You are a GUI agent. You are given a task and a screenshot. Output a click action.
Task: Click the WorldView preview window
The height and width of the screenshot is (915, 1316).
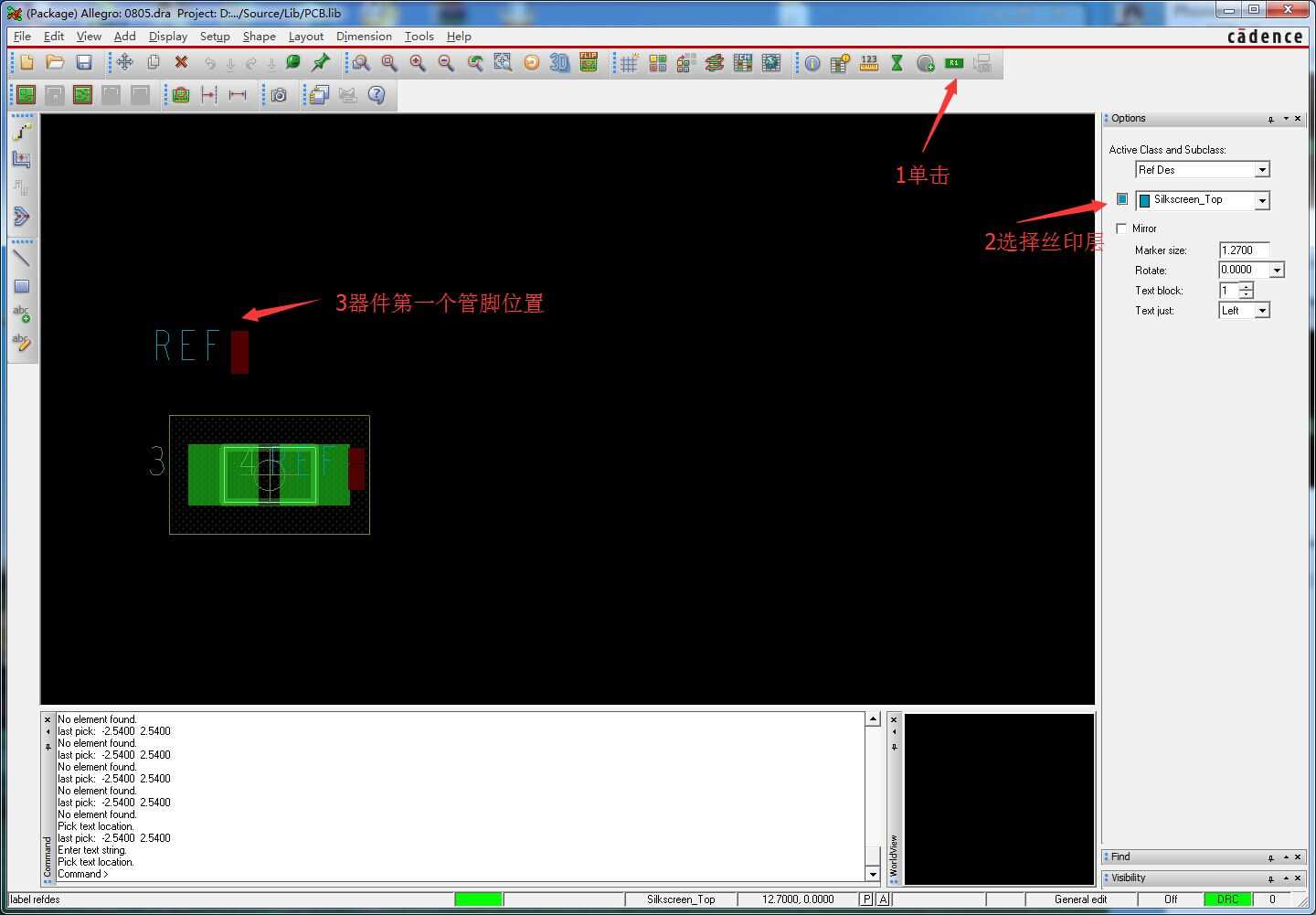coord(999,799)
